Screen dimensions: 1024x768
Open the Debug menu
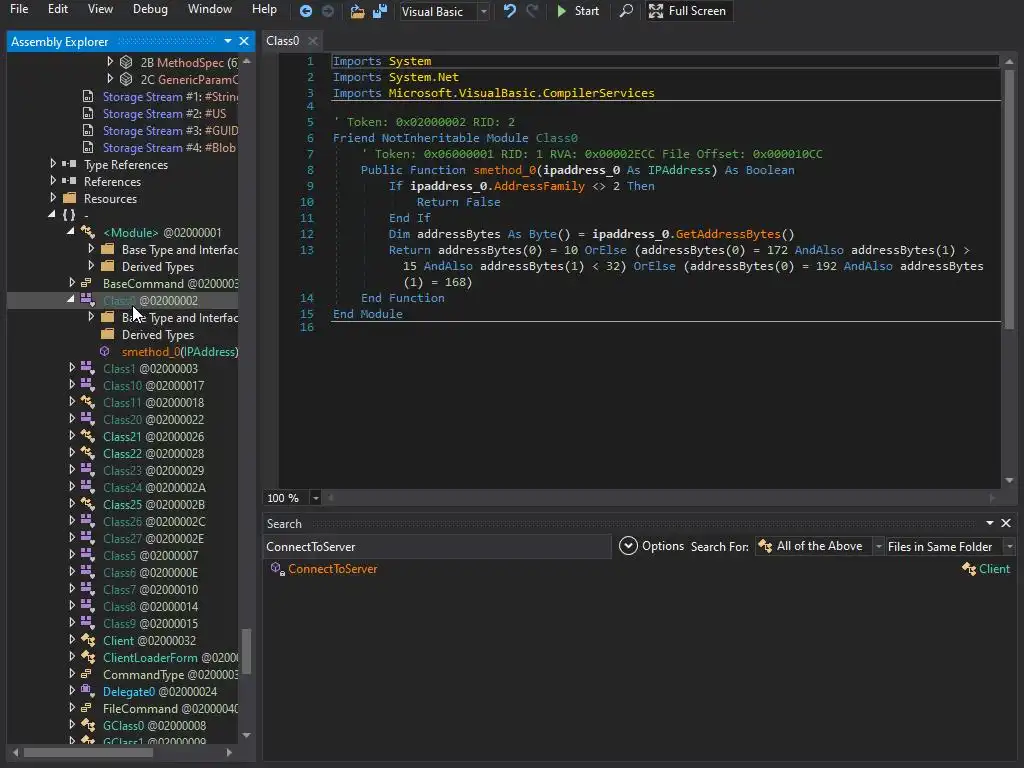(150, 9)
